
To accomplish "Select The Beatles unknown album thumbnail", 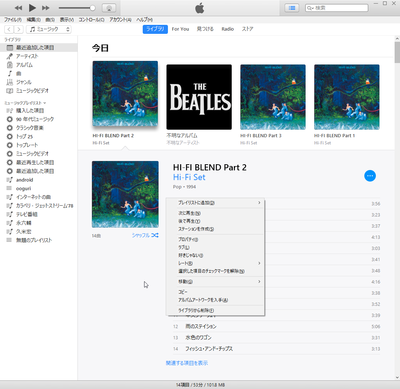I will pyautogui.click(x=199, y=97).
